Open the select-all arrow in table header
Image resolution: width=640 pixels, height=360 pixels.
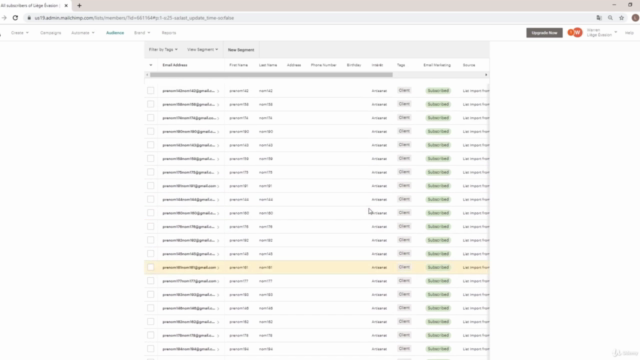pos(151,65)
